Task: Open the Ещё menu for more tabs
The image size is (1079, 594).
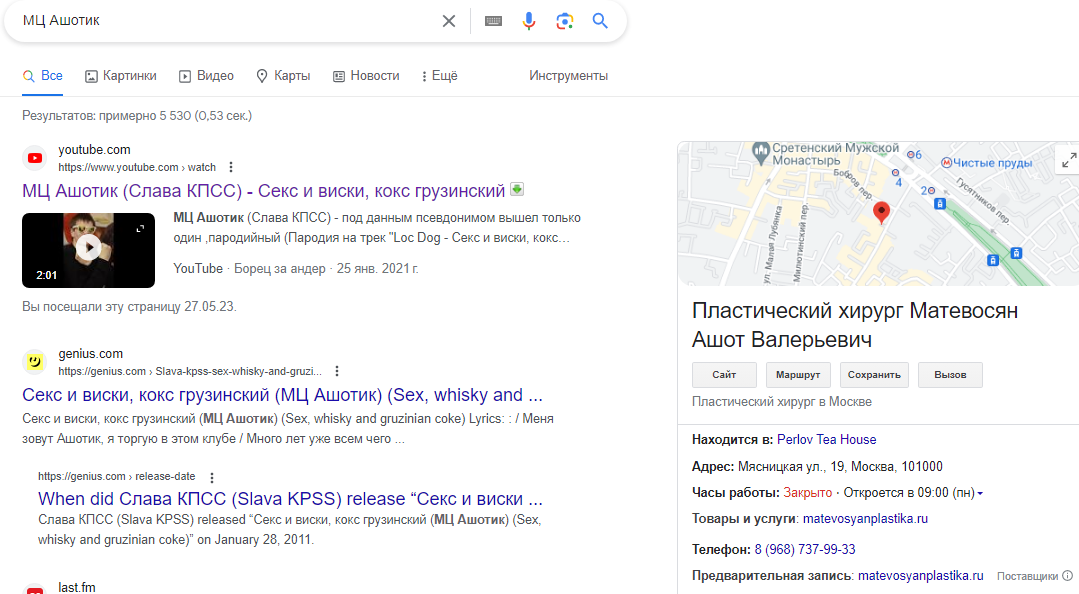Action: (440, 76)
